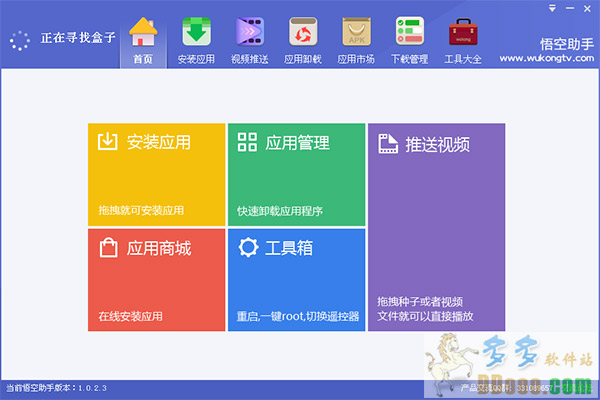600x400 pixels.
Task: Switch to the 工具大全 tab label
Action: [463, 59]
